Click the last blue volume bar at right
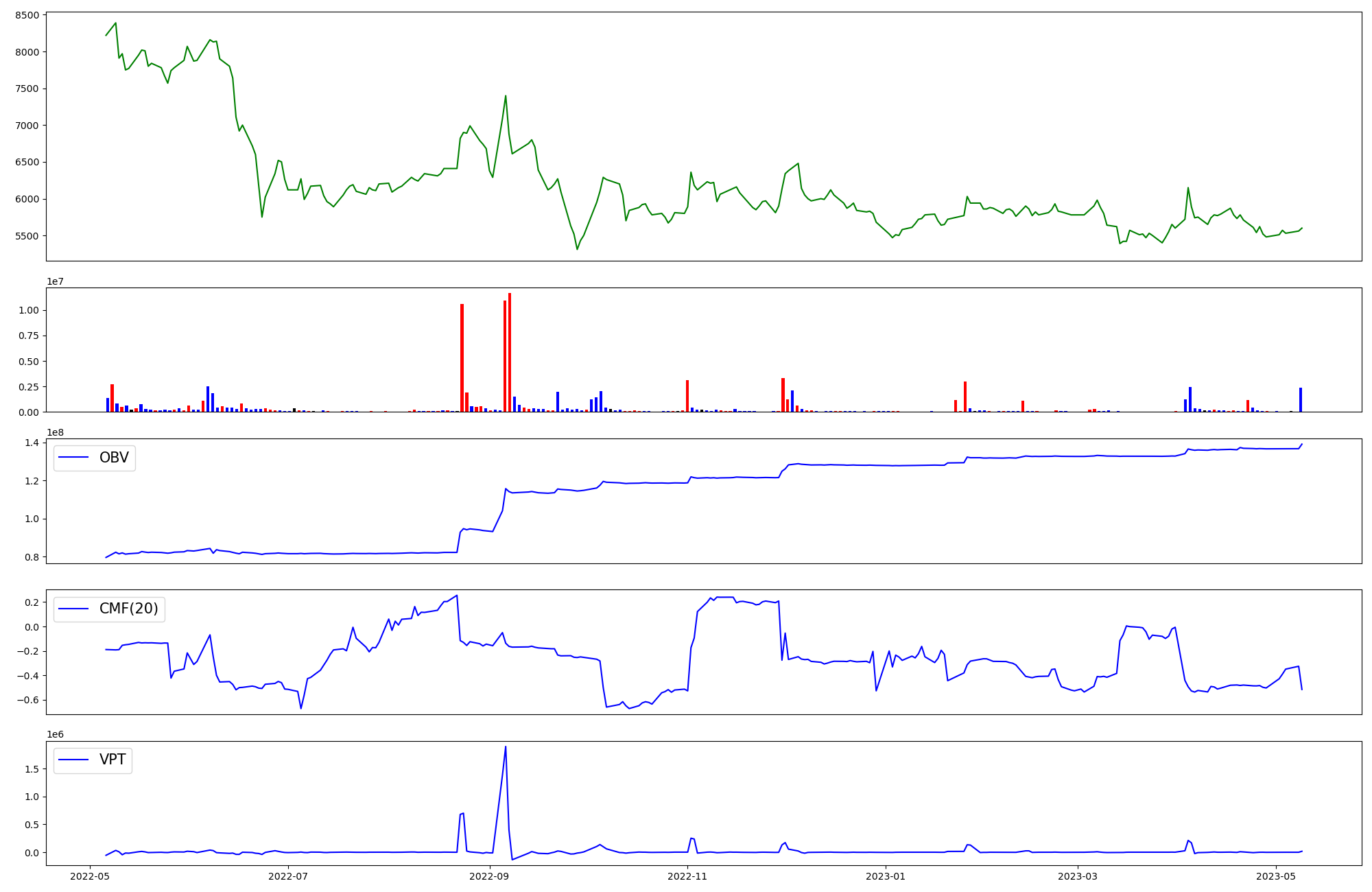Screen dimensions: 1372x892 (1300, 400)
